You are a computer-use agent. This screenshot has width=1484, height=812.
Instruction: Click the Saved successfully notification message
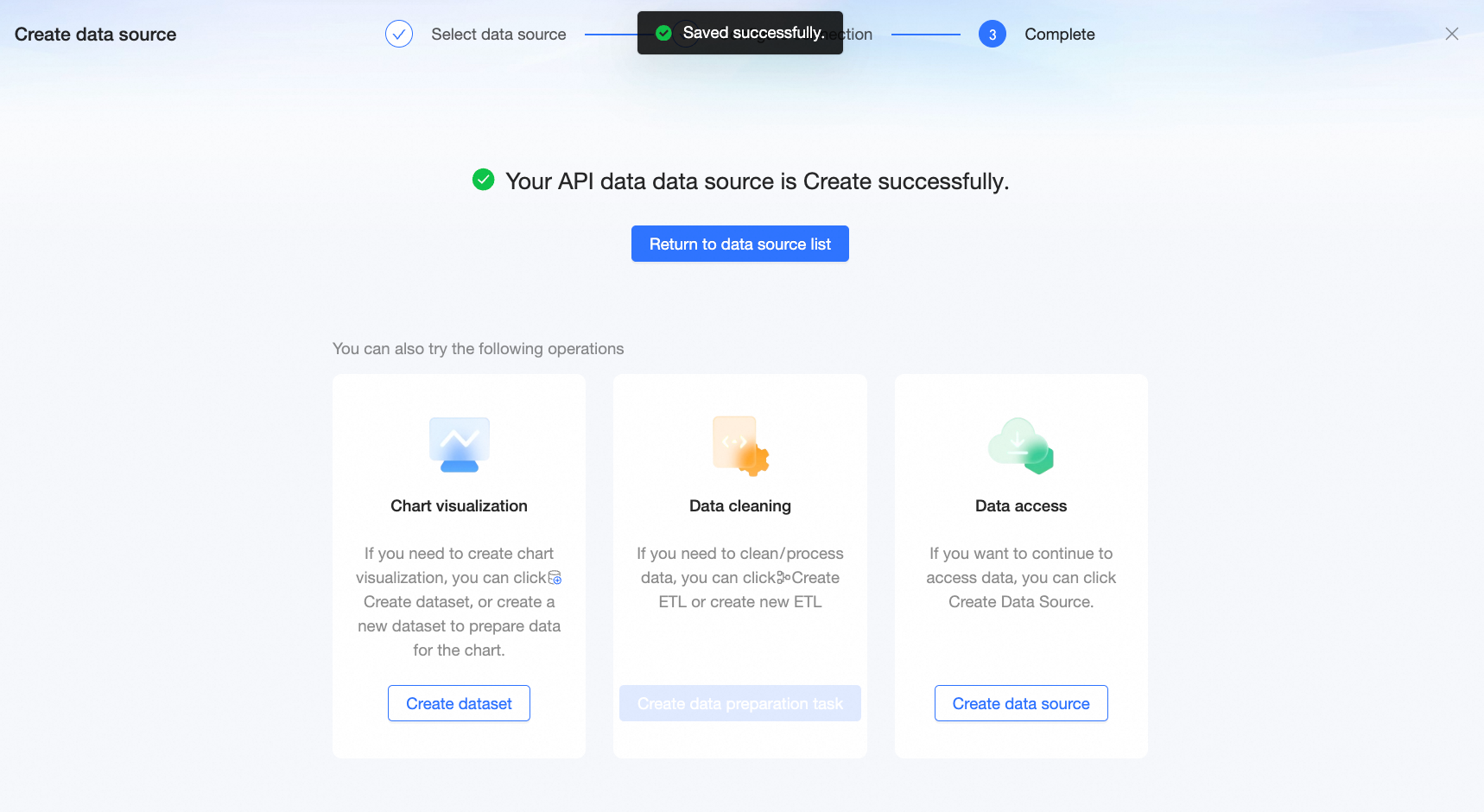[753, 33]
